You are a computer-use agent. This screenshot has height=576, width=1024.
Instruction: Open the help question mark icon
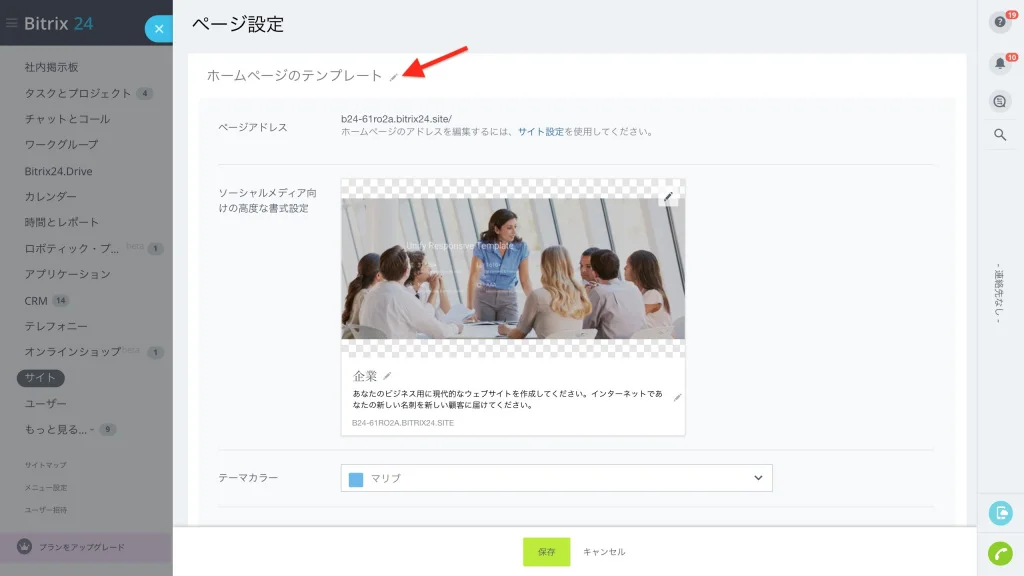pyautogui.click(x=1000, y=22)
